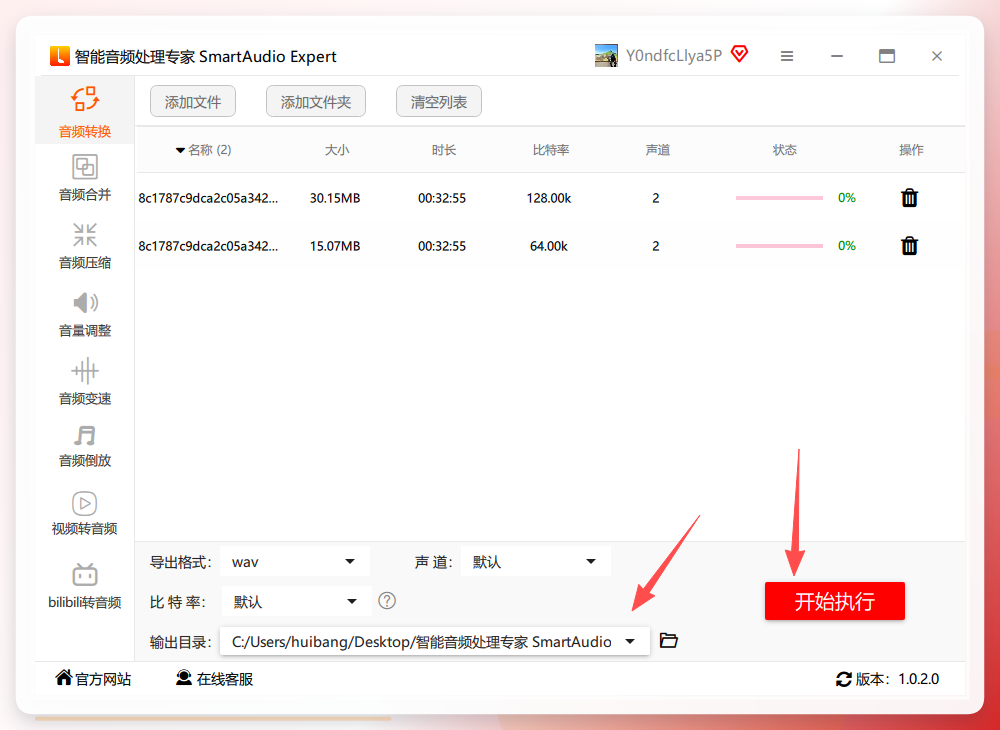Open the bilibili转音频 module
Viewport: 1000px width, 730px height.
(85, 585)
